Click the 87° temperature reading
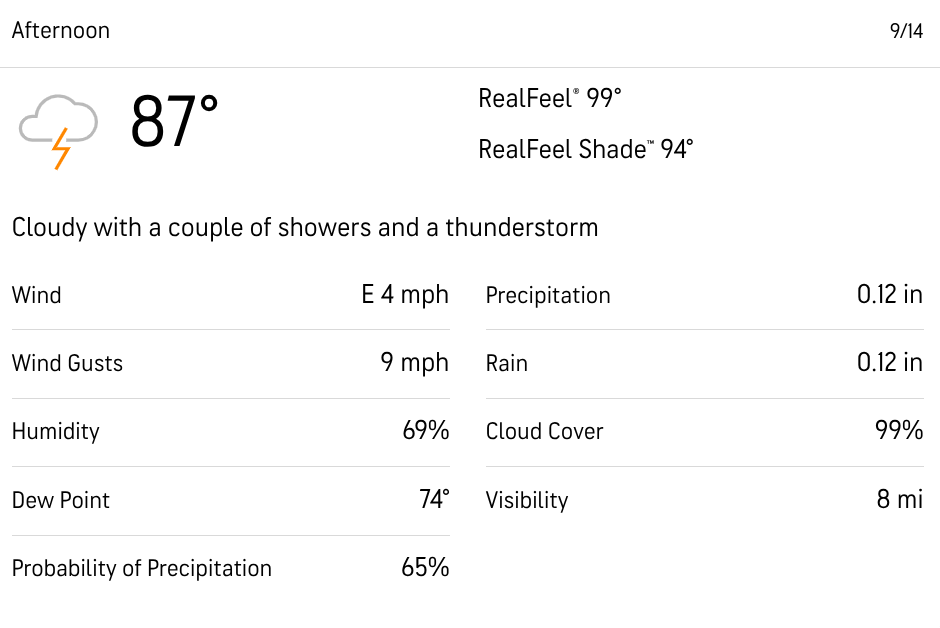The height and width of the screenshot is (628, 940). tap(174, 121)
